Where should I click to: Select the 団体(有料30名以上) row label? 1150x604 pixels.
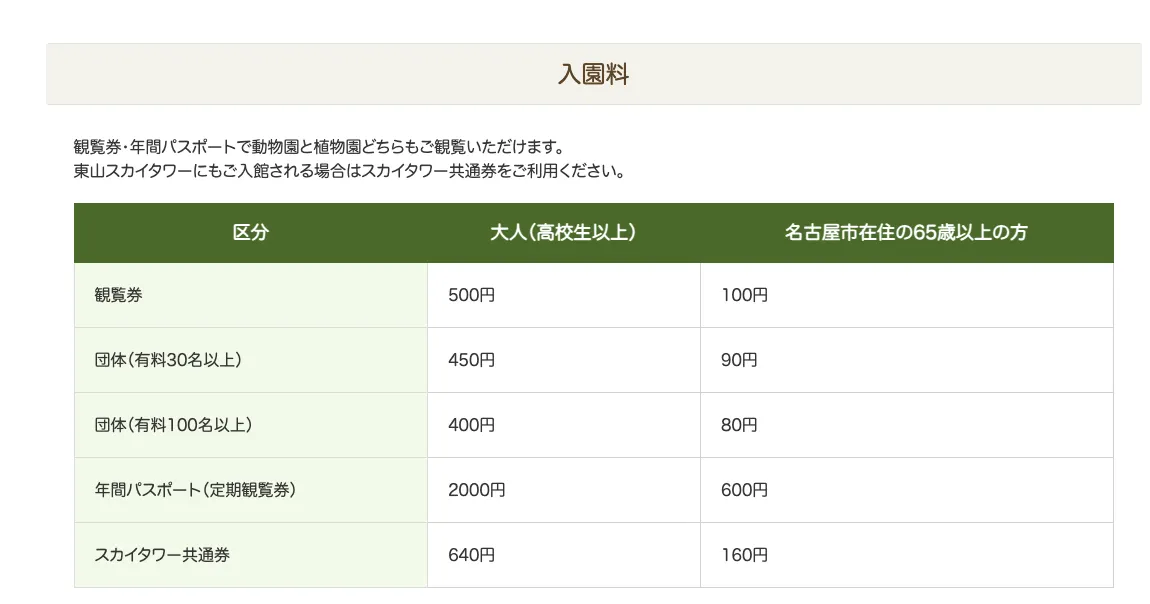tap(168, 360)
